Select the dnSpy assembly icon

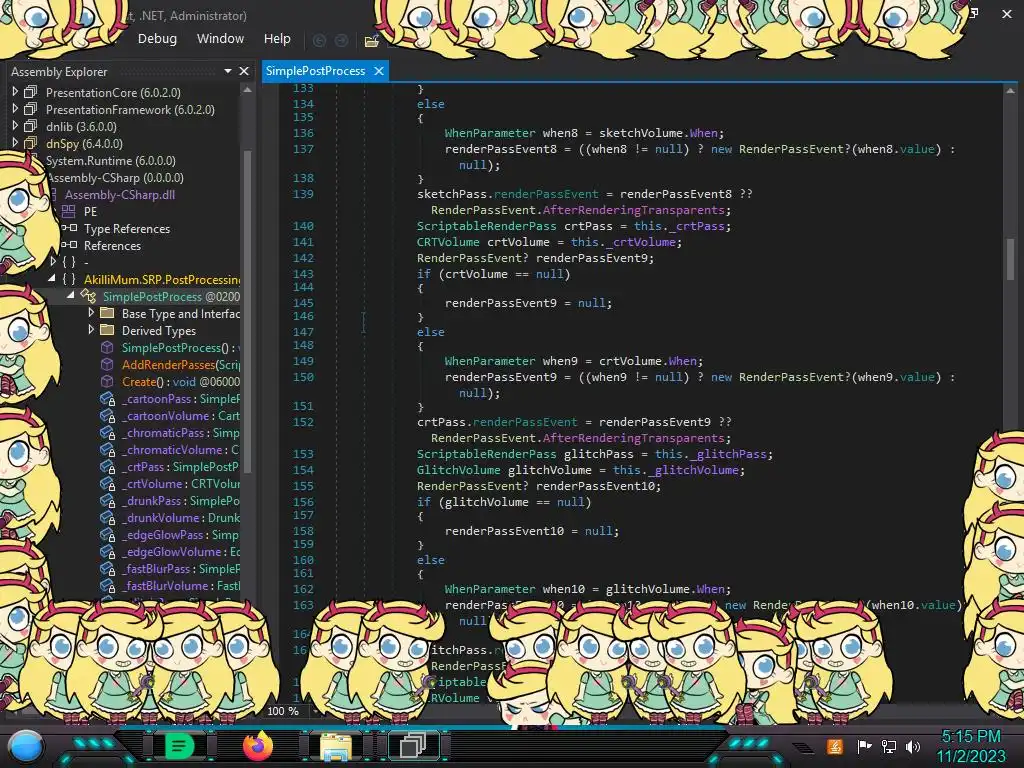pyautogui.click(x=31, y=143)
